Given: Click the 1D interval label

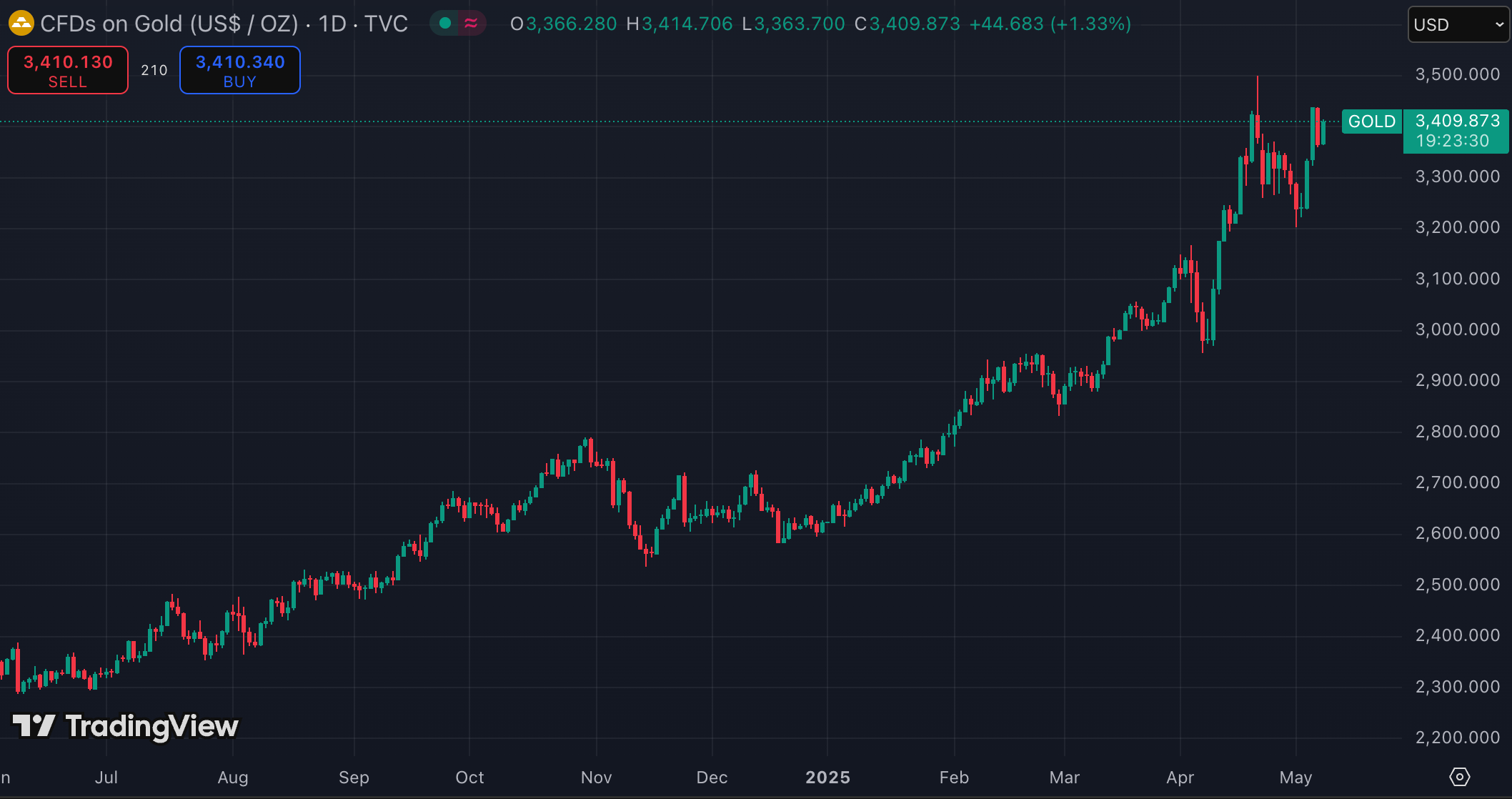Looking at the screenshot, I should tap(332, 24).
